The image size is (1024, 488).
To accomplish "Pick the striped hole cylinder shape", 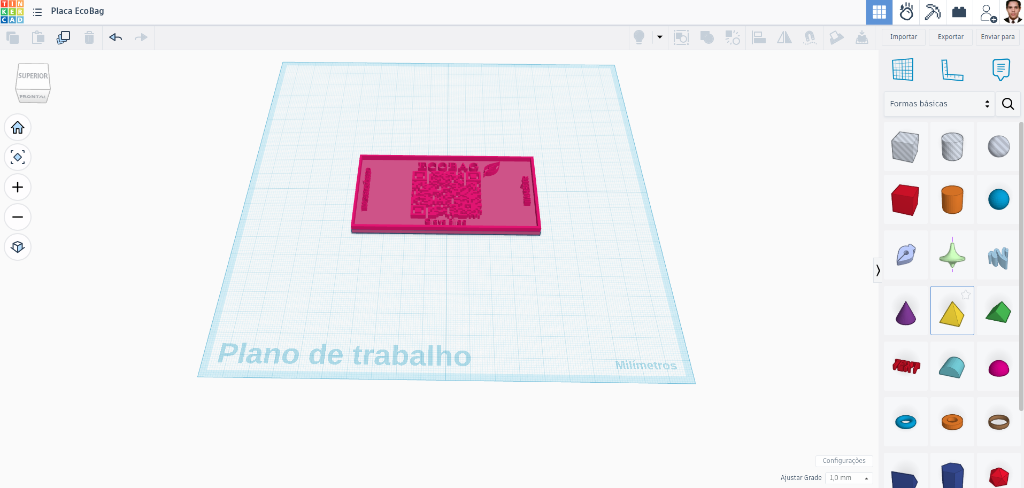I will point(952,146).
